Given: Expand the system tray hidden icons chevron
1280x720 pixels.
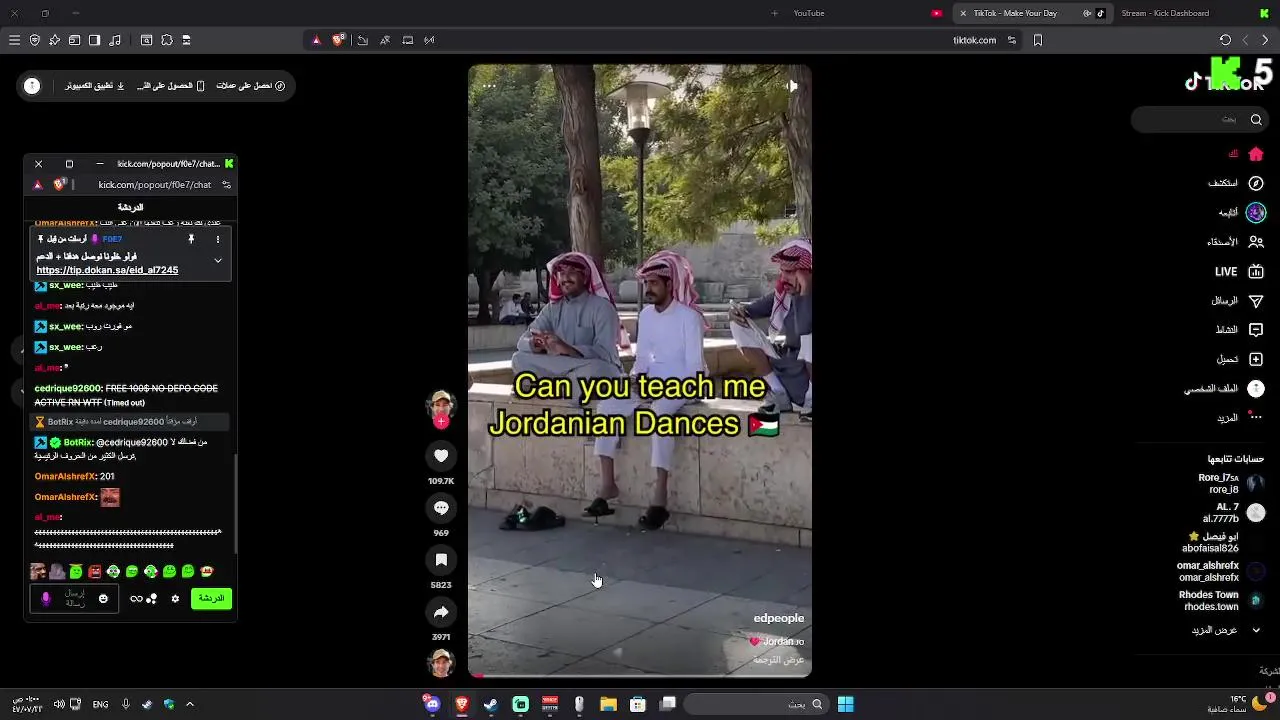Looking at the screenshot, I should tap(189, 704).
